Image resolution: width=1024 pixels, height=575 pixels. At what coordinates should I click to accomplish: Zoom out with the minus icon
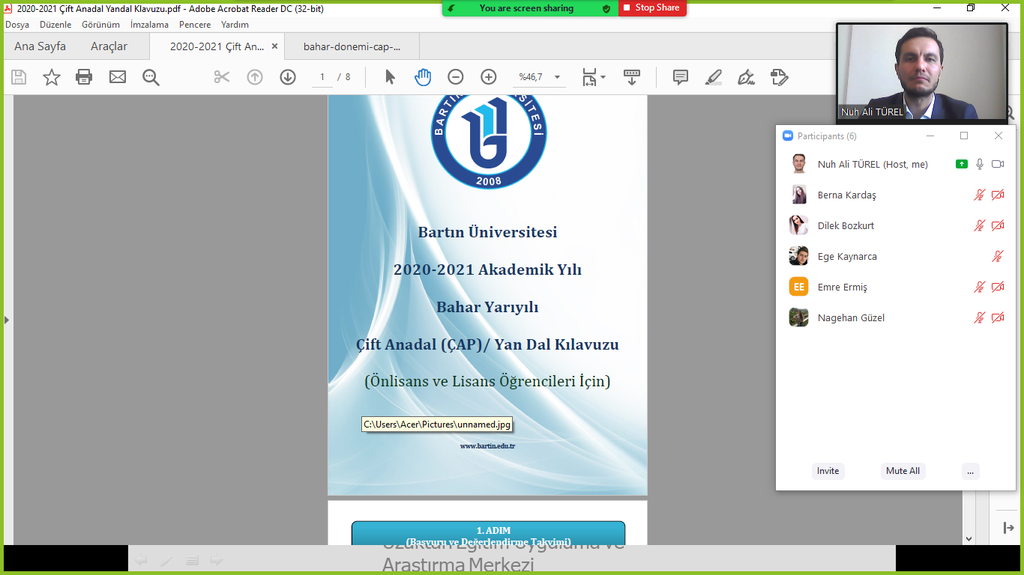point(455,77)
